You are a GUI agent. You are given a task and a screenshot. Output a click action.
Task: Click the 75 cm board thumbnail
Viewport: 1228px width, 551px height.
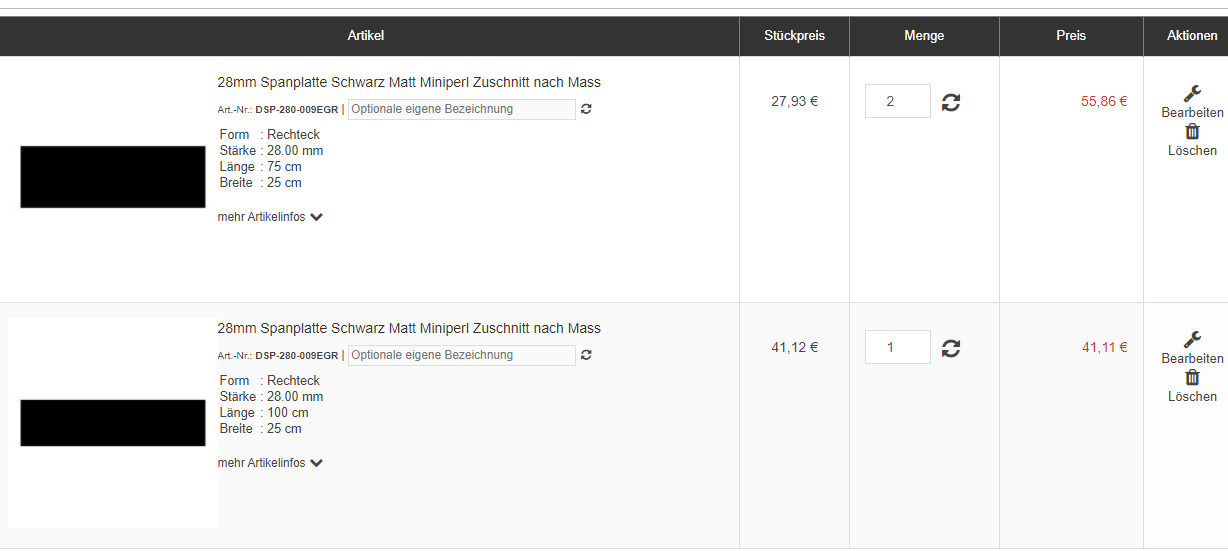point(112,177)
